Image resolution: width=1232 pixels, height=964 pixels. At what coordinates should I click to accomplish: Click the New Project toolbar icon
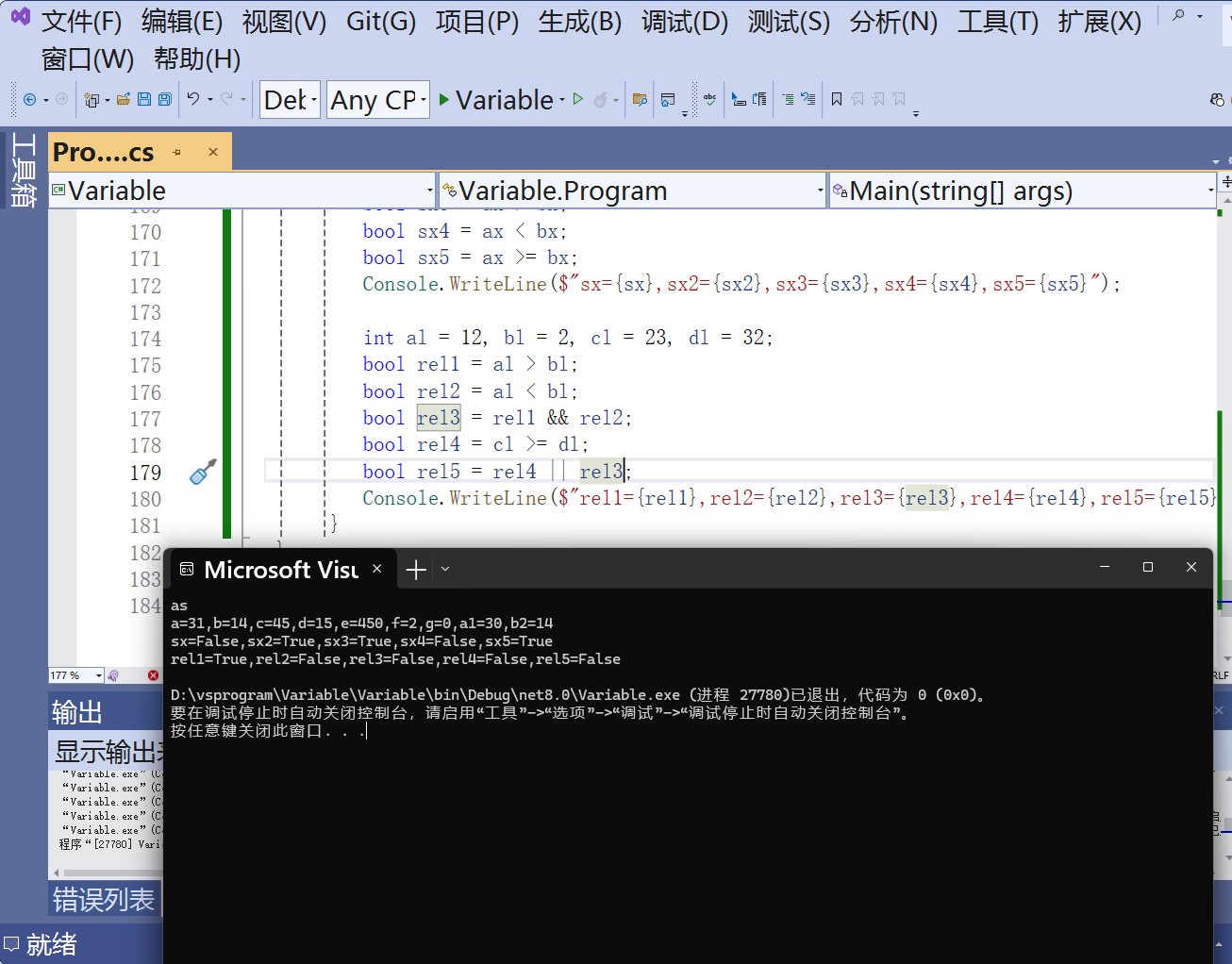(92, 99)
